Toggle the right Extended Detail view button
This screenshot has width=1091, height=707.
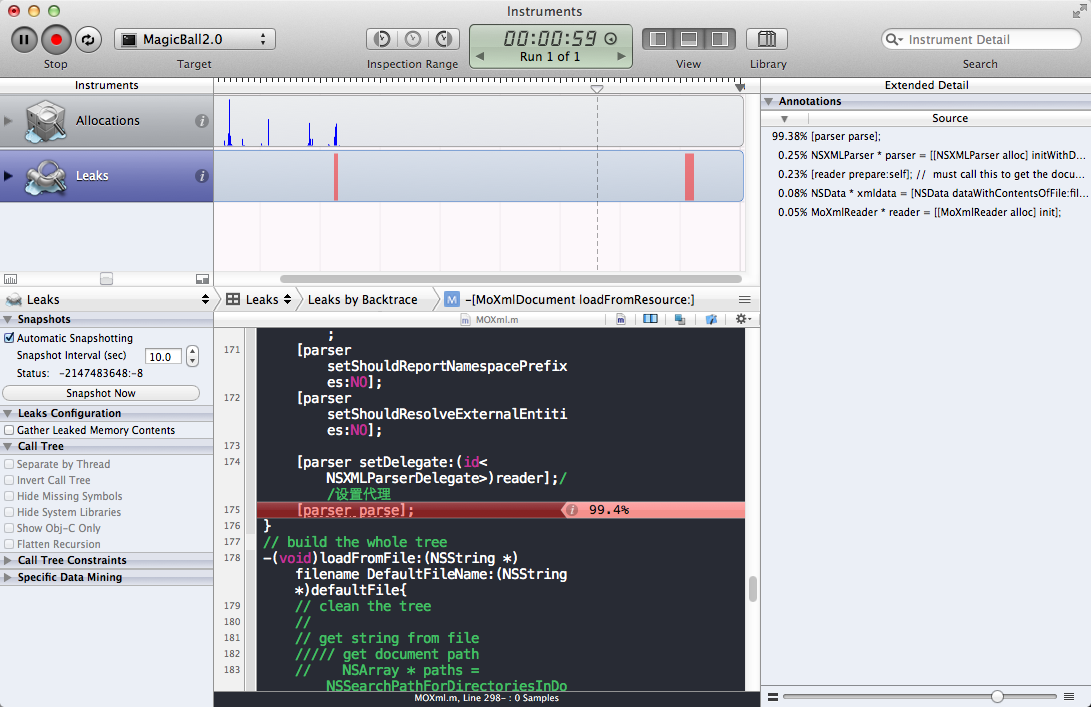(719, 39)
